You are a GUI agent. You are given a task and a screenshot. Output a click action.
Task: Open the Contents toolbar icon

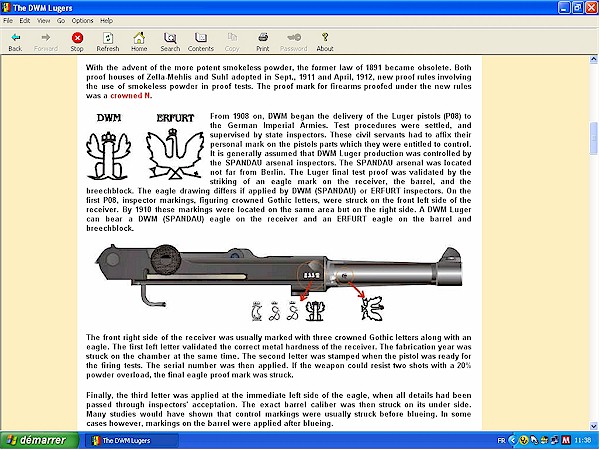tap(201, 41)
